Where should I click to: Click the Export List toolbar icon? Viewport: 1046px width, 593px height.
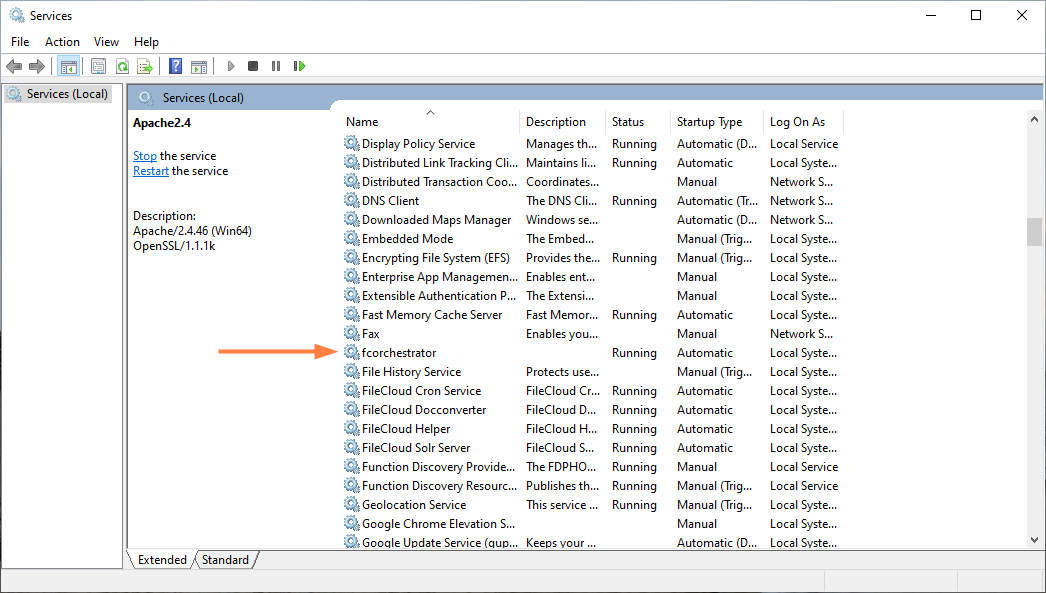coord(144,66)
